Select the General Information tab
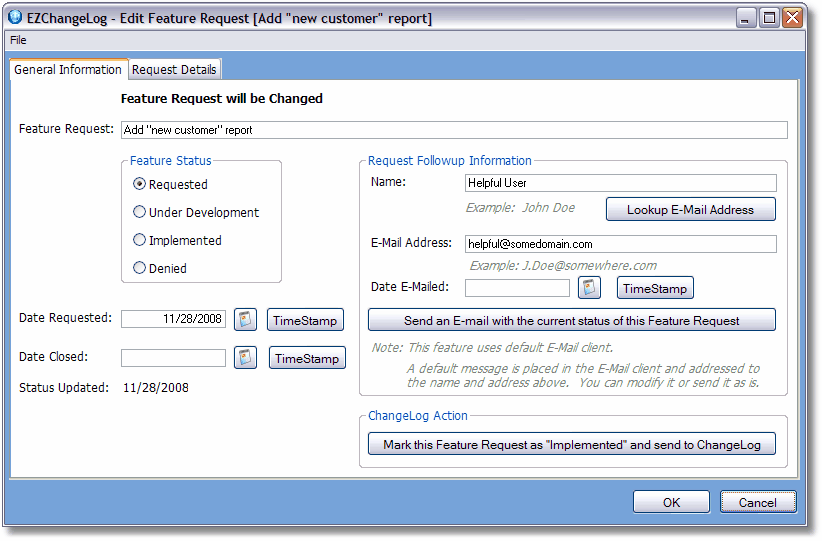This screenshot has width=822, height=541. (68, 69)
